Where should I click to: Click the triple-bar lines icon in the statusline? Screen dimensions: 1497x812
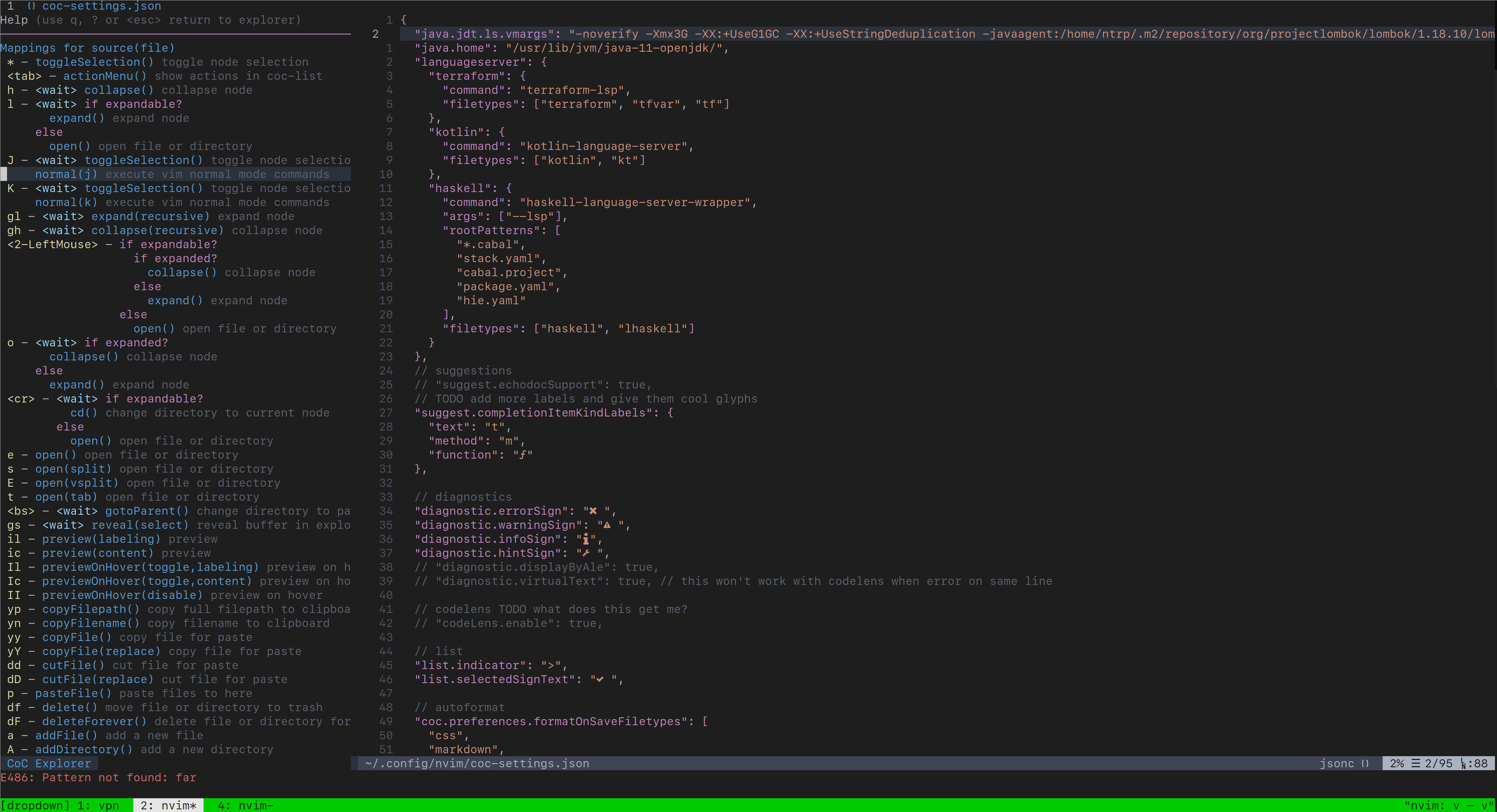click(1416, 763)
